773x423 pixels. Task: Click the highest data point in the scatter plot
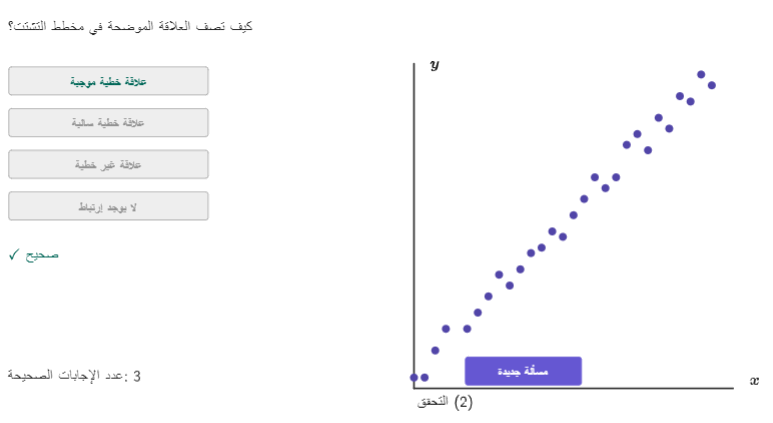click(x=701, y=74)
